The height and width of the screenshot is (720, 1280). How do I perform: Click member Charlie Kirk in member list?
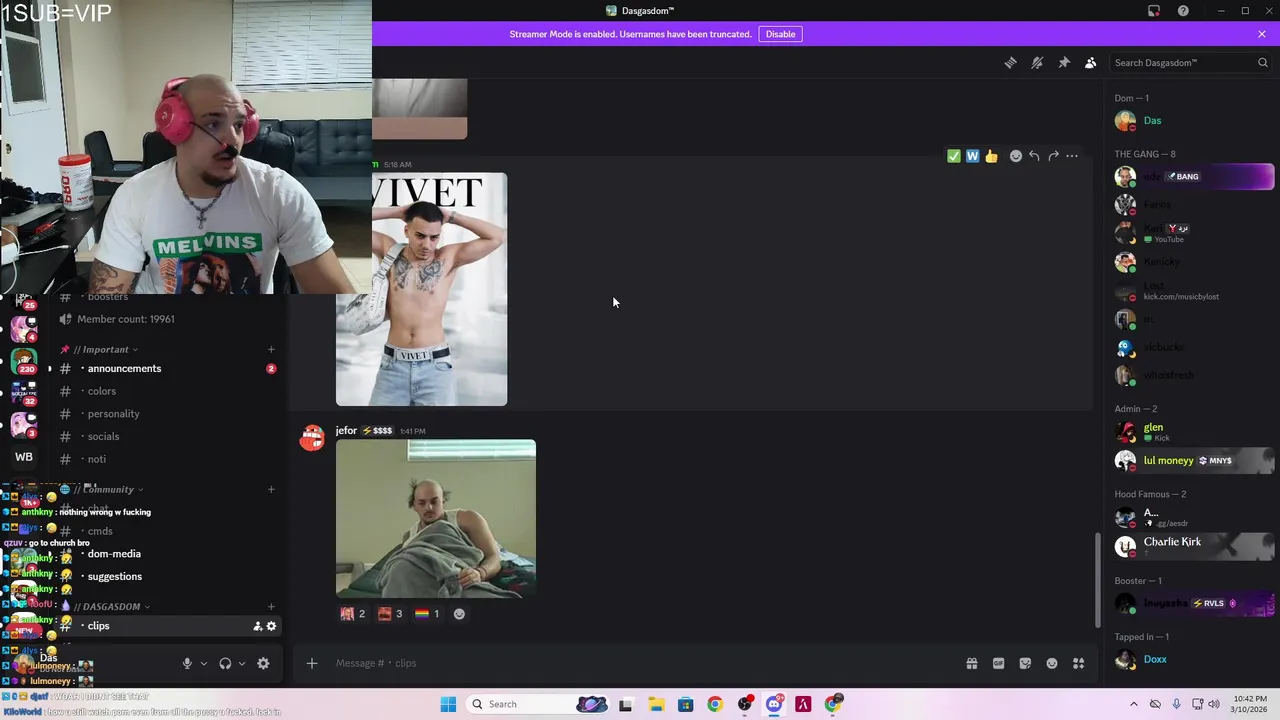[1193, 546]
